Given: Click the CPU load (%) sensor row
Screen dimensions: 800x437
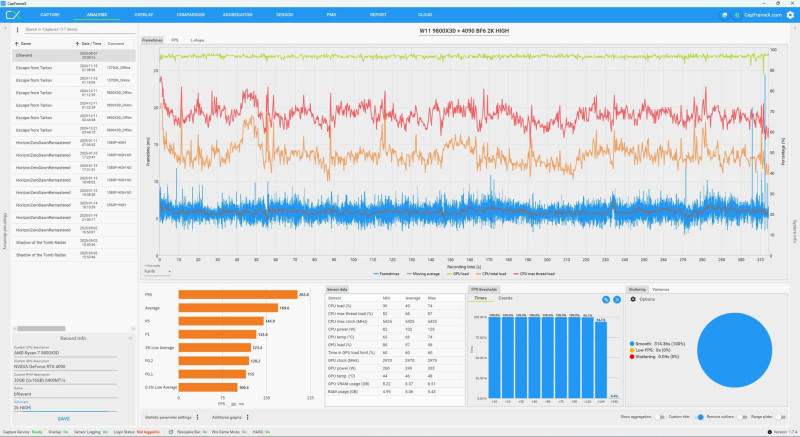Looking at the screenshot, I should 394,306.
